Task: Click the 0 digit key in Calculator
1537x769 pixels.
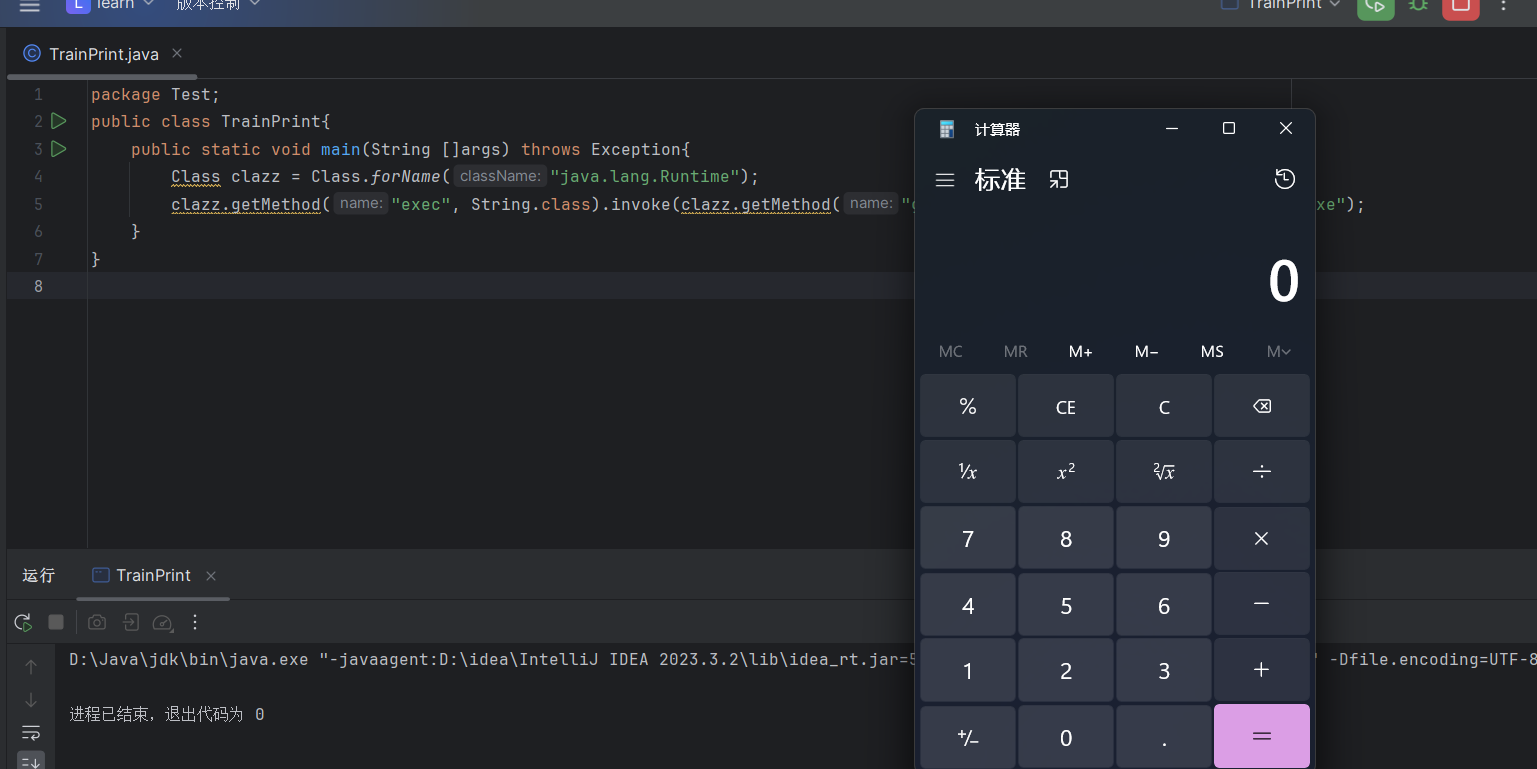Action: pos(1066,737)
